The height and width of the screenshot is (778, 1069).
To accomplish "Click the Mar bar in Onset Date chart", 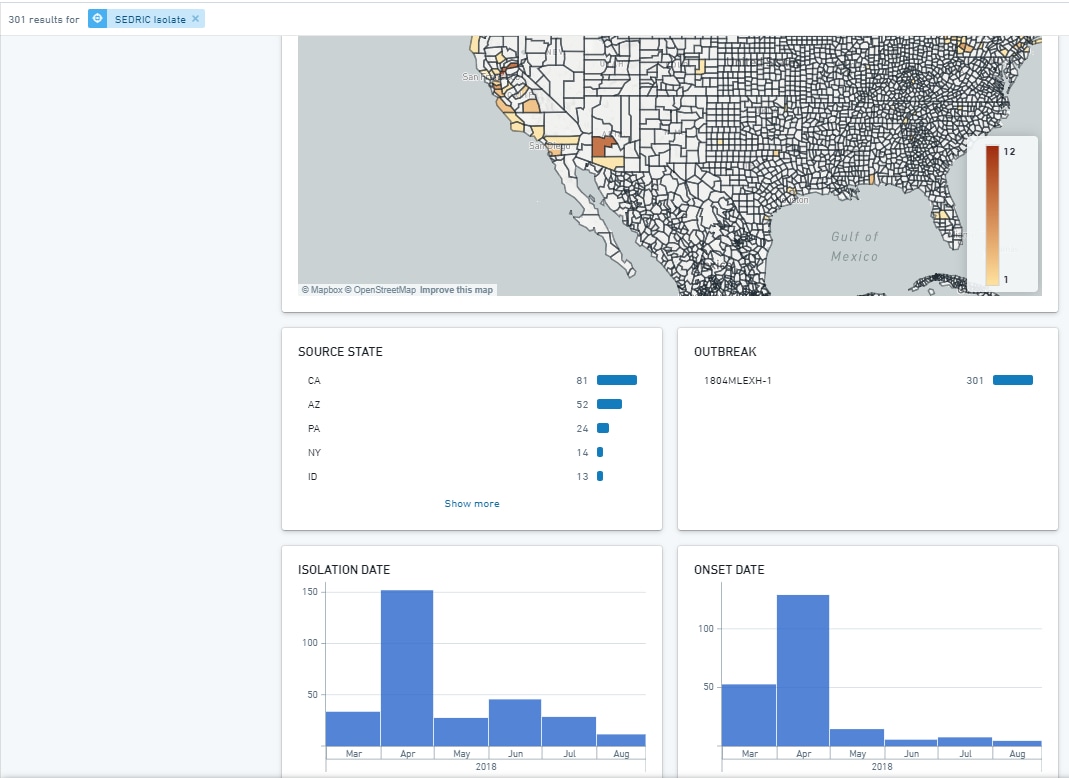I will [x=749, y=715].
